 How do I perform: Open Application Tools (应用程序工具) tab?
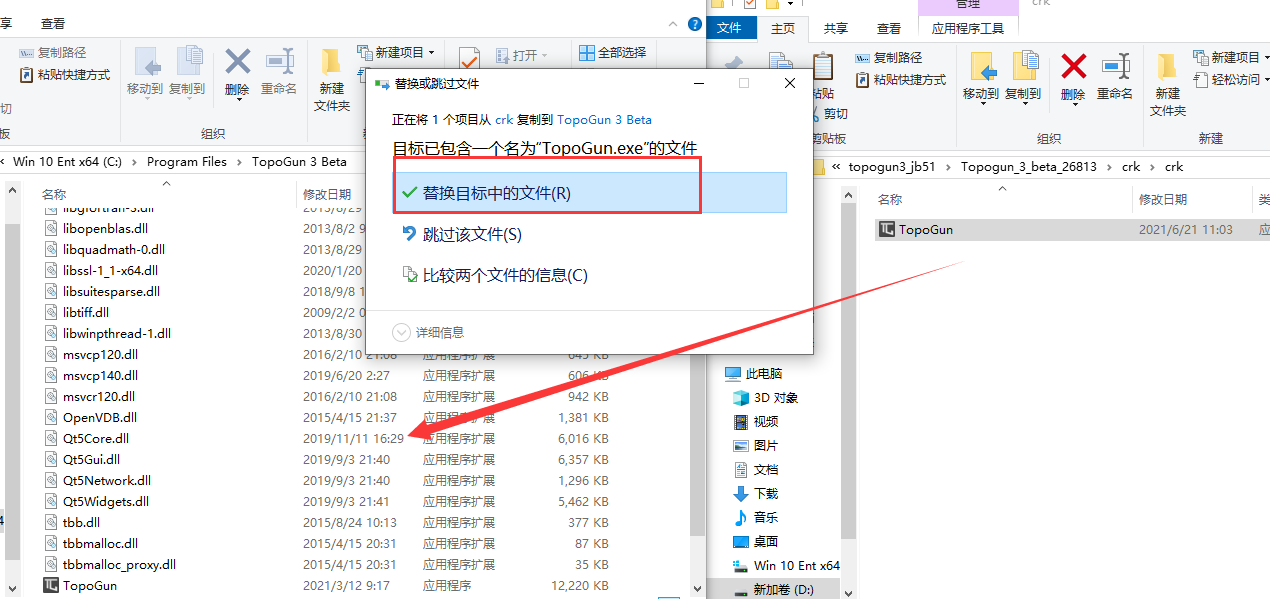click(967, 29)
